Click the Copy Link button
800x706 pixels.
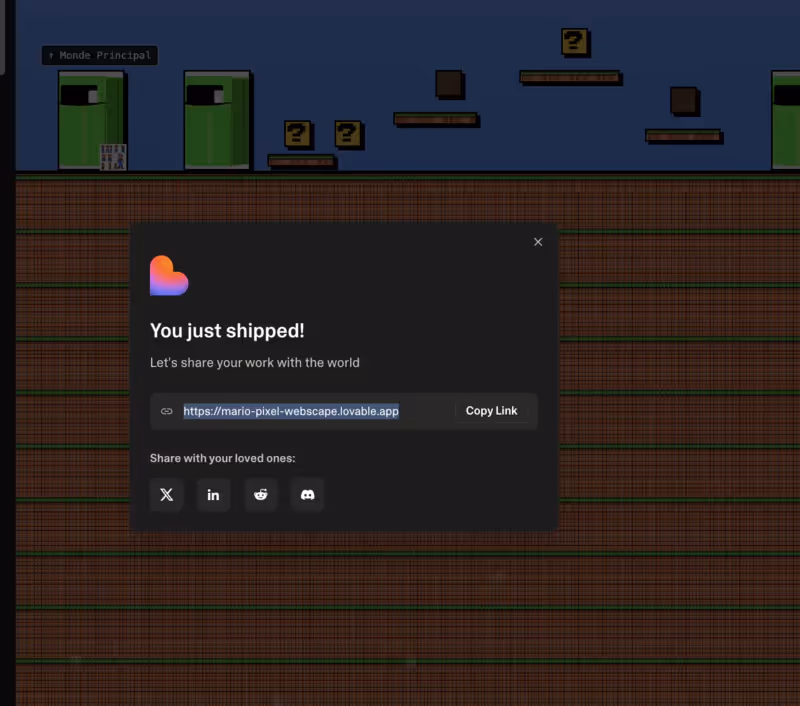[x=491, y=411]
